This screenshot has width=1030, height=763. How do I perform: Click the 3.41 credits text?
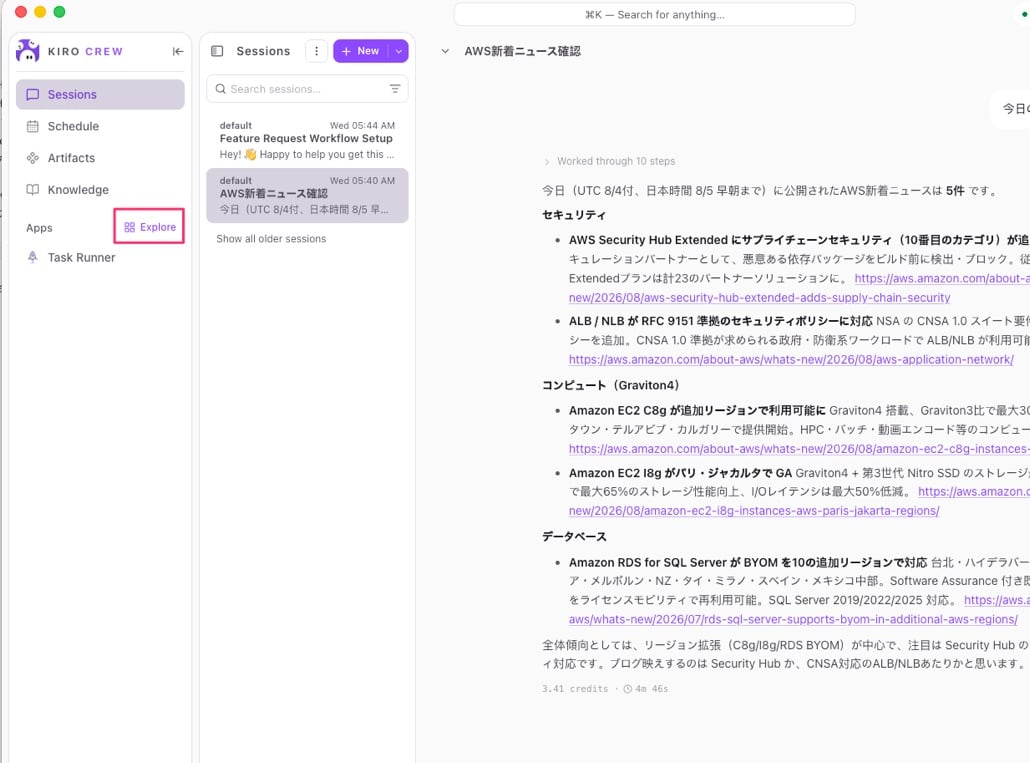click(575, 689)
